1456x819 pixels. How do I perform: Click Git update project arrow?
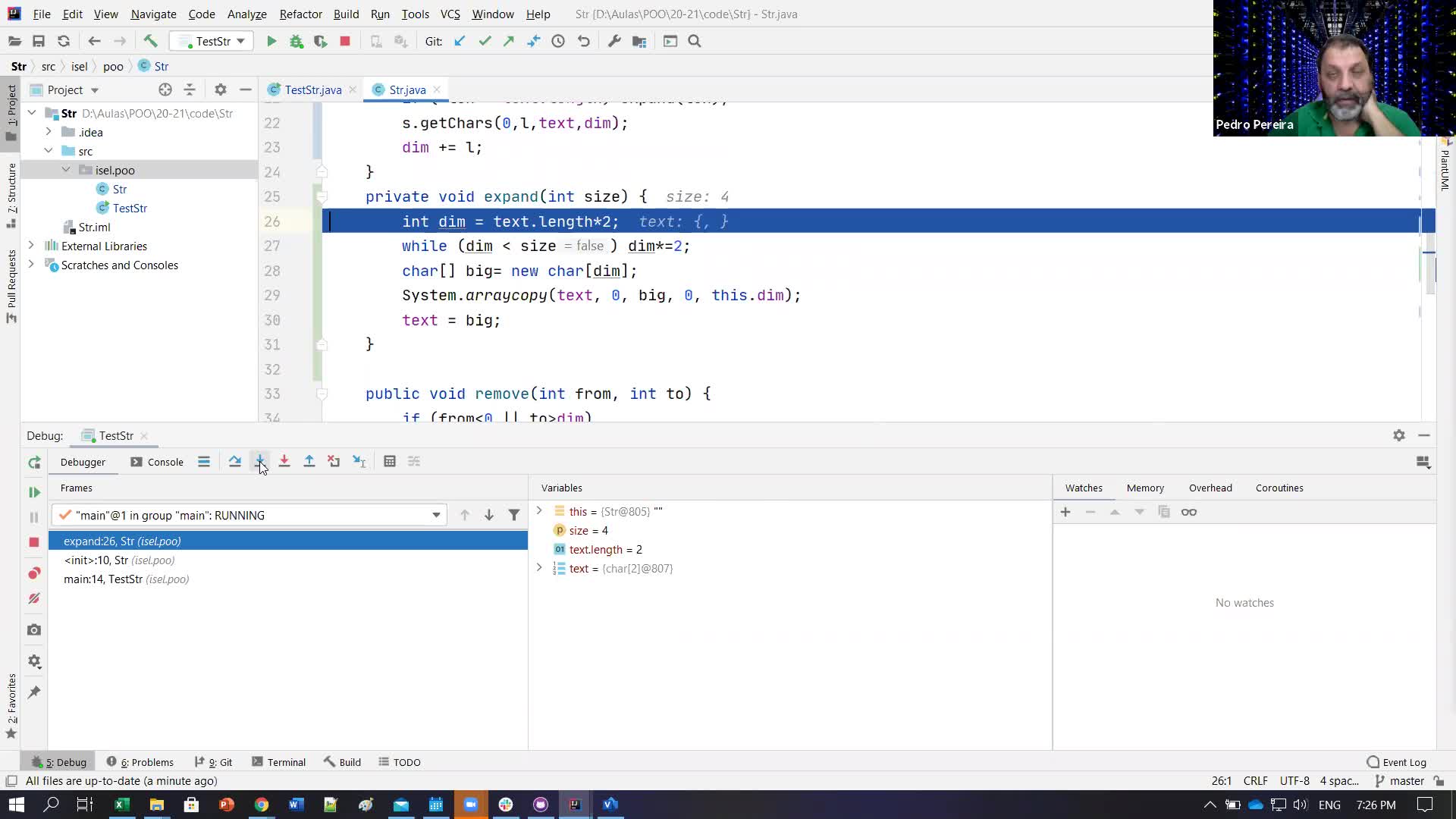460,41
